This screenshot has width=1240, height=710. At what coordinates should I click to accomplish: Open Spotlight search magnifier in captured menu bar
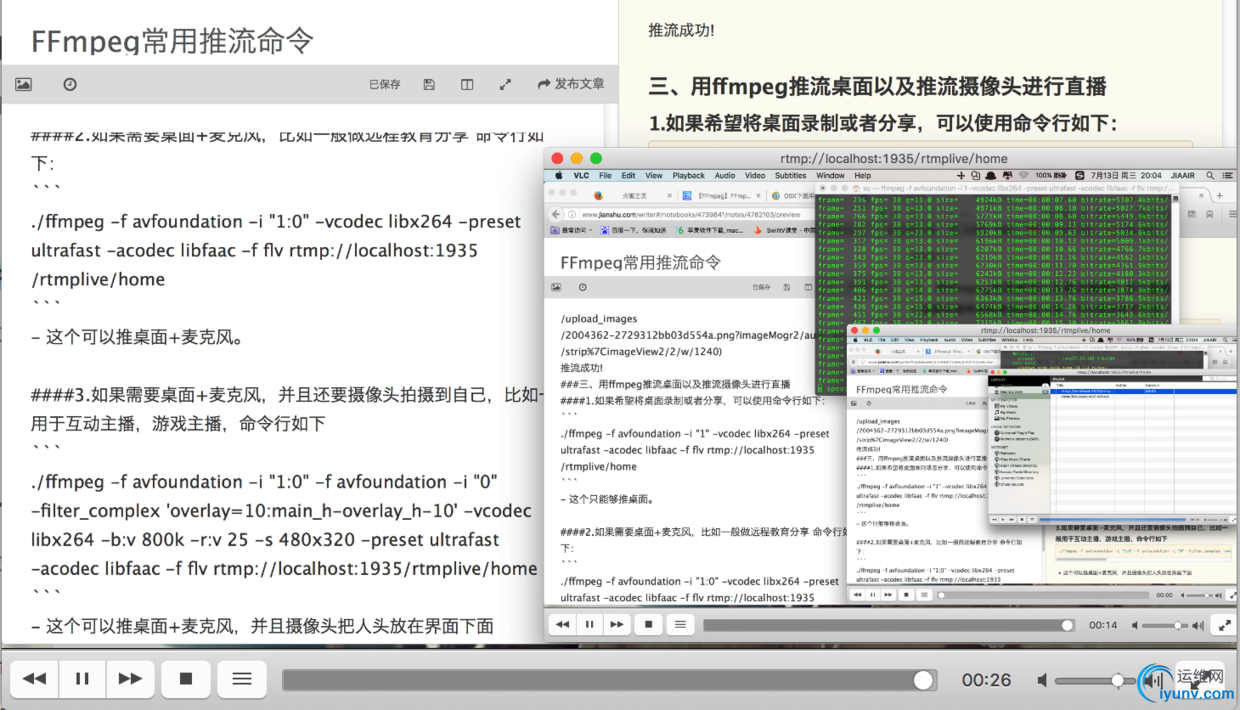[x=1210, y=175]
